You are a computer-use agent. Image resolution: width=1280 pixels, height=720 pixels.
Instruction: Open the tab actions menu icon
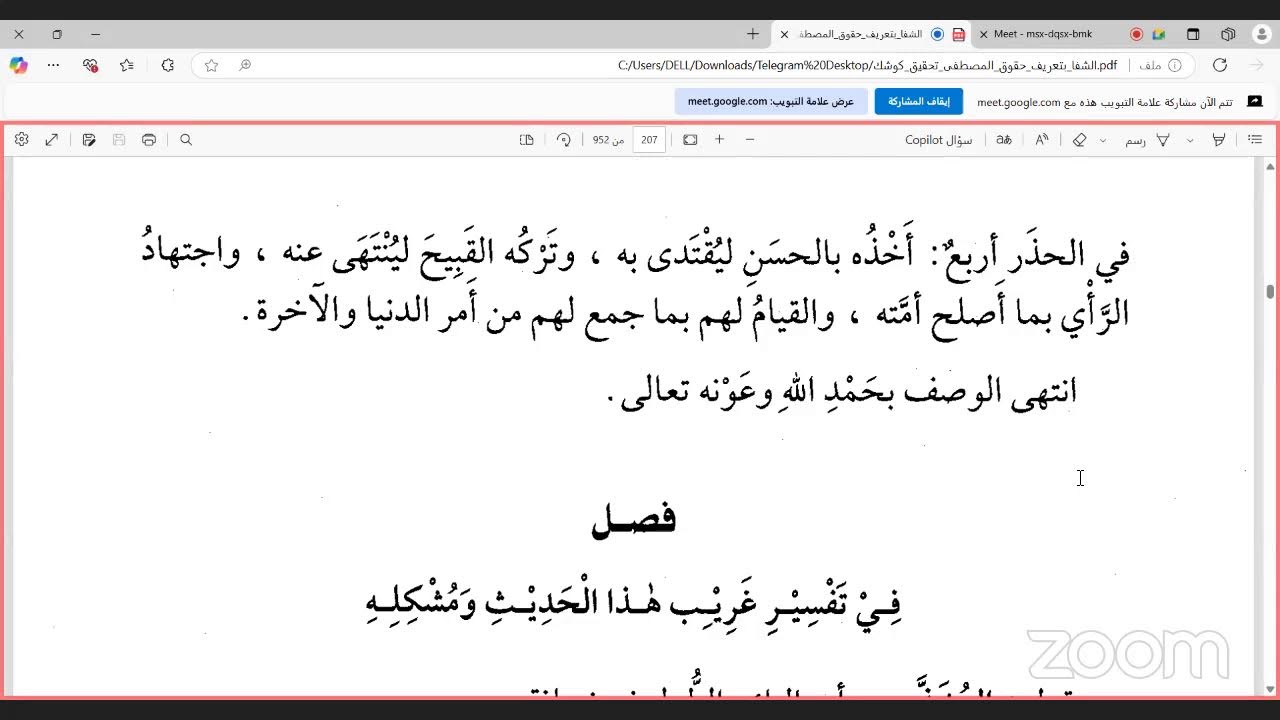(x=1193, y=34)
